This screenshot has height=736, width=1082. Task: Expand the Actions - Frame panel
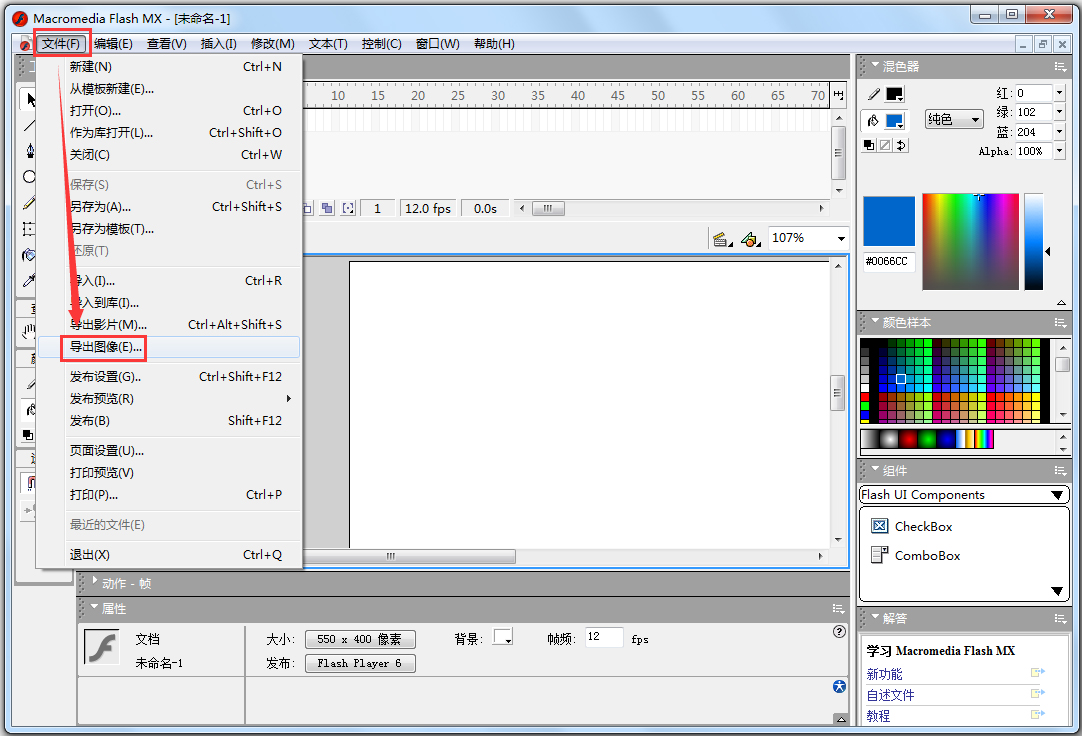[95, 581]
